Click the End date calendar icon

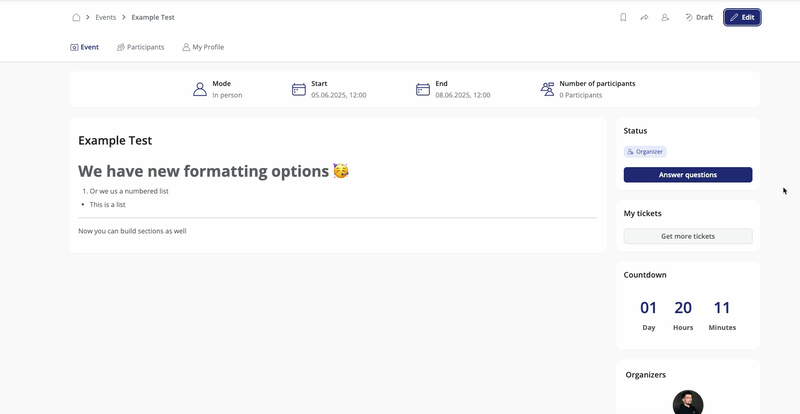[422, 89]
